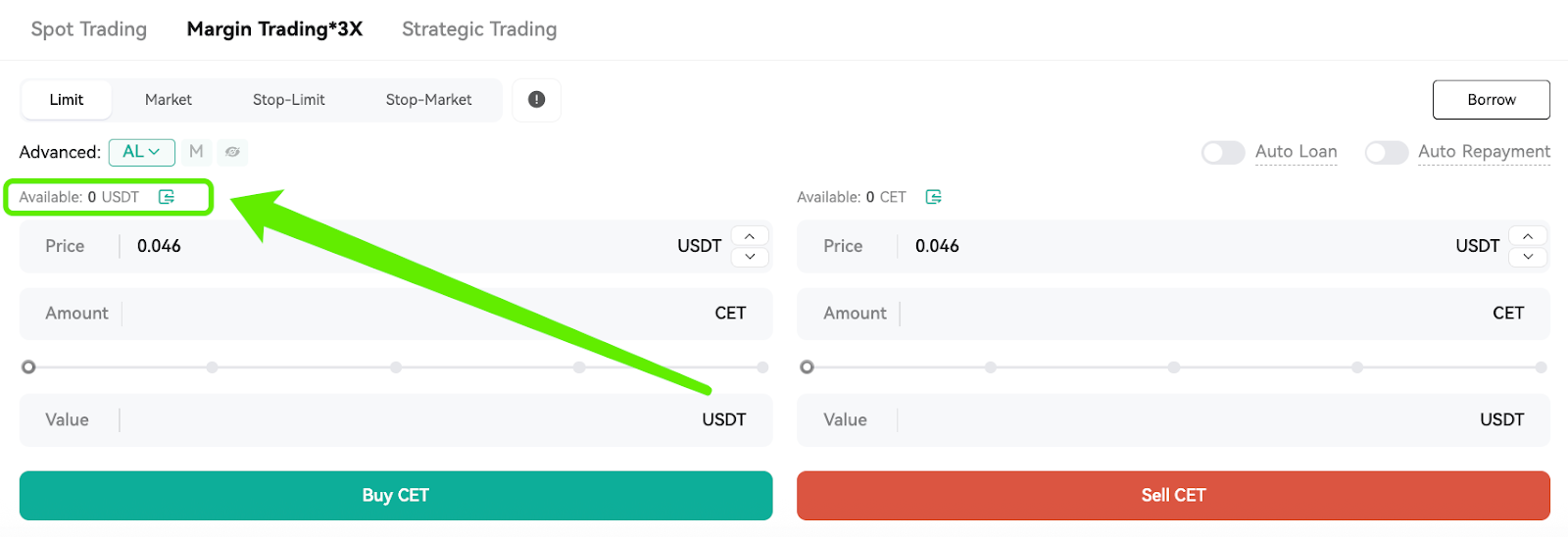
Task: Open the AL advanced dropdown
Action: [x=142, y=152]
